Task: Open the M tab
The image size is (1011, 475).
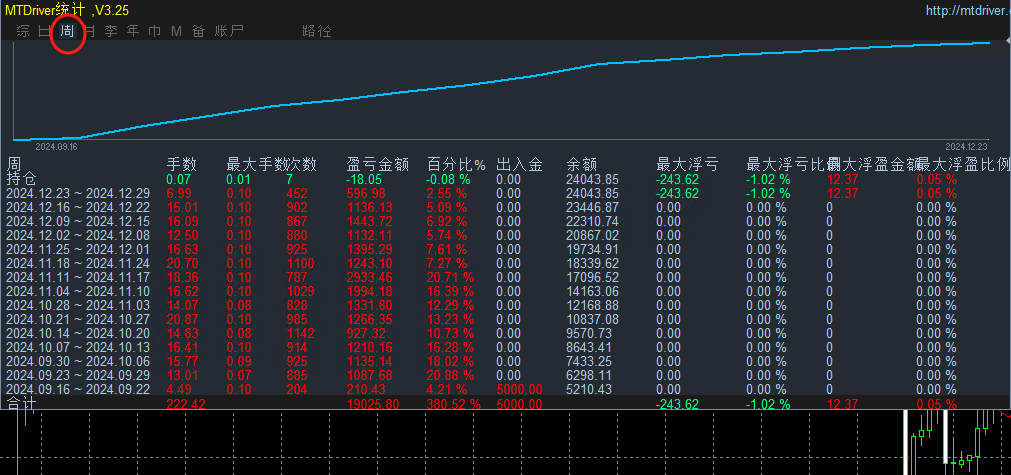Action: (x=176, y=31)
